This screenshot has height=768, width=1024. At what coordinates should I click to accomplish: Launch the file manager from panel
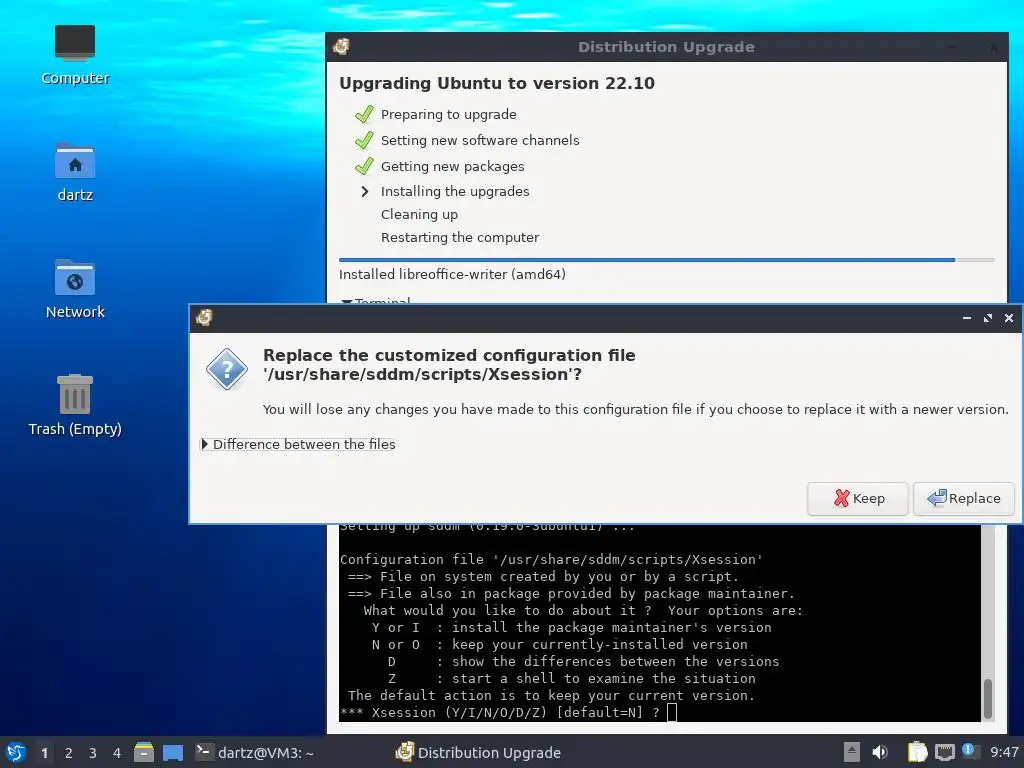click(144, 752)
